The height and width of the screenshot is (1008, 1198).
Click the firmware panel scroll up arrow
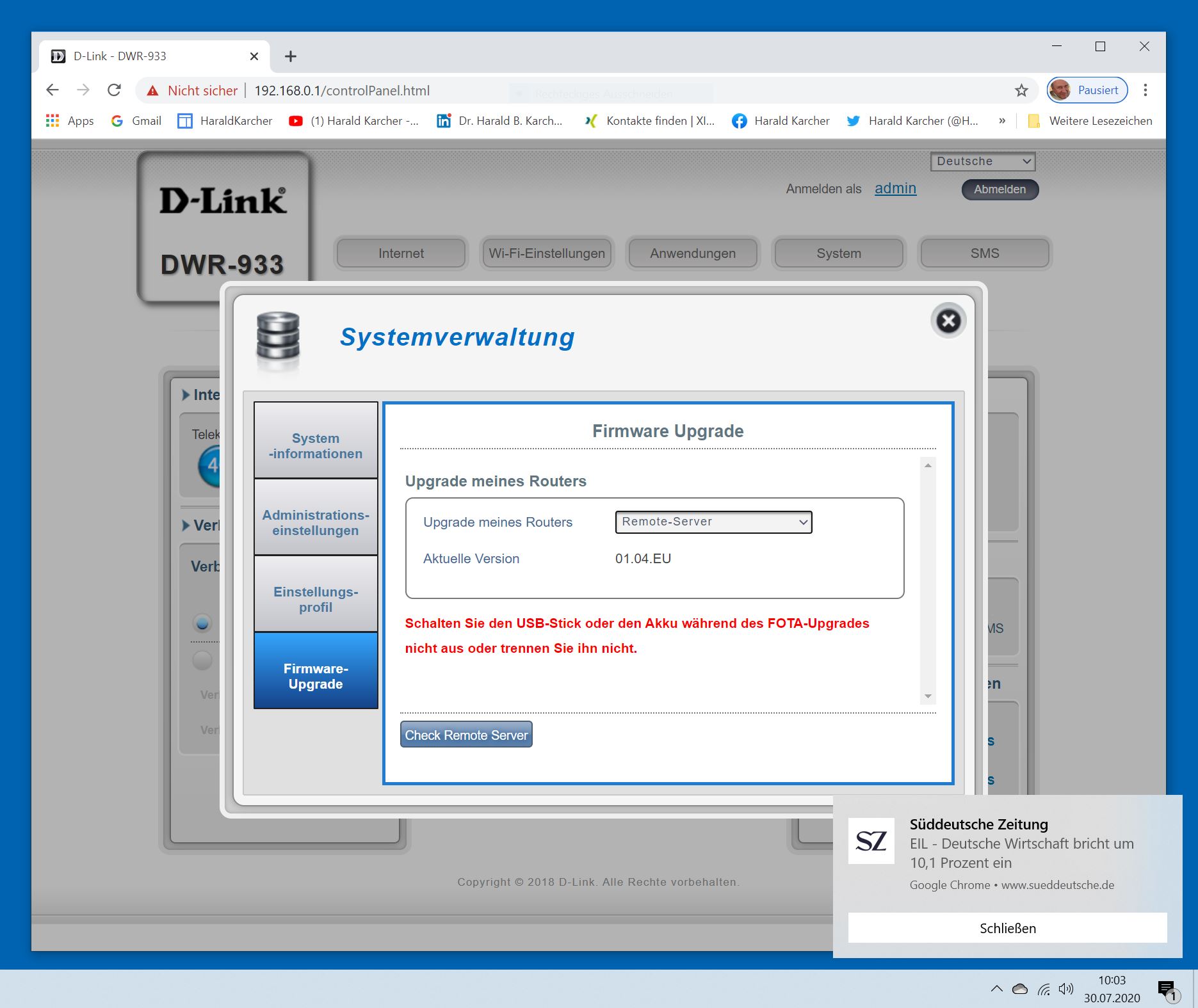click(928, 465)
